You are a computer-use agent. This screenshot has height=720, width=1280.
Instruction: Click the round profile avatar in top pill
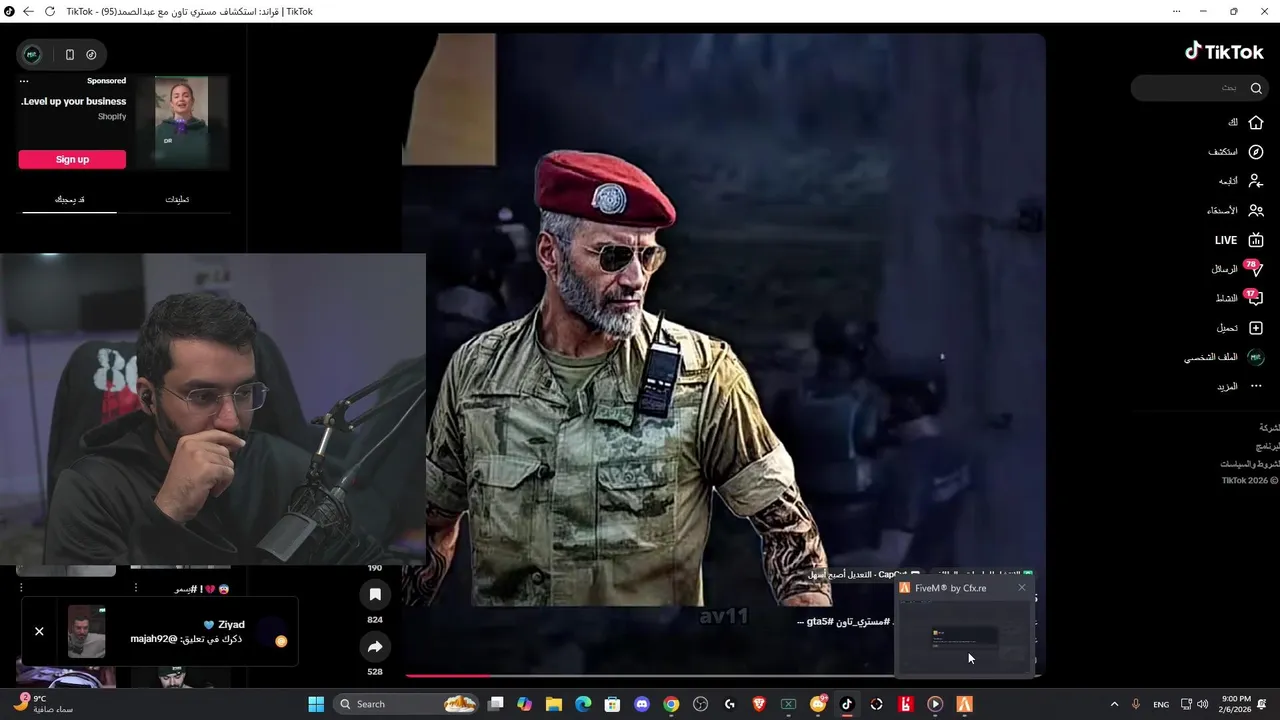pos(32,55)
